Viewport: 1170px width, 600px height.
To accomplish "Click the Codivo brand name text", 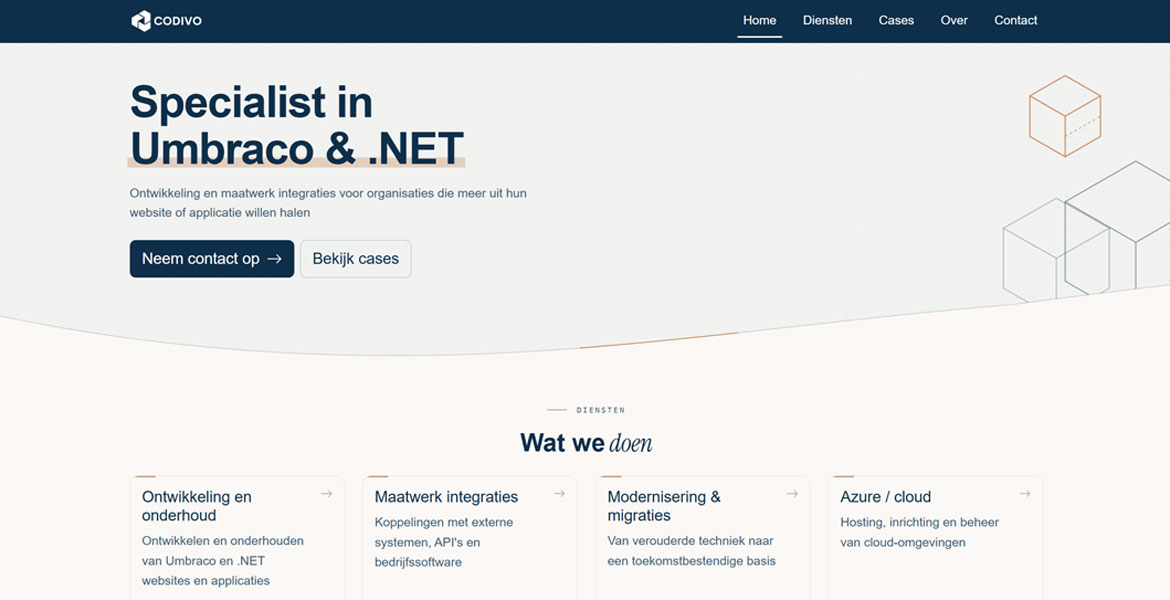I will (x=178, y=21).
